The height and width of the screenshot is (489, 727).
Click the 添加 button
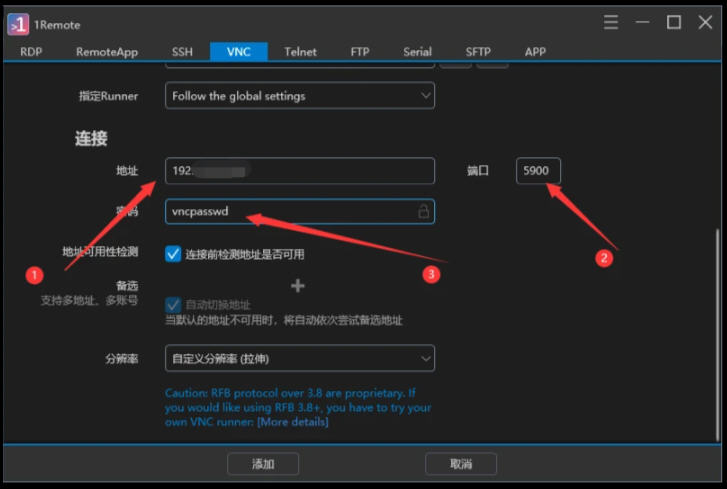[263, 464]
